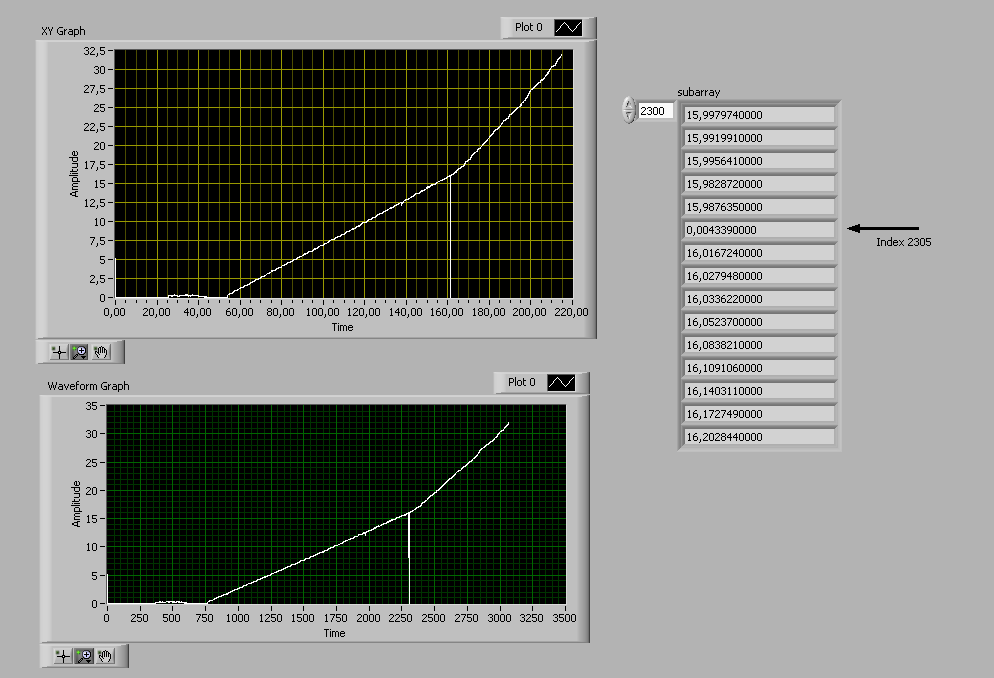The height and width of the screenshot is (678, 994).
Task: Select subarray value 16,0838210000
Action: pyautogui.click(x=759, y=345)
